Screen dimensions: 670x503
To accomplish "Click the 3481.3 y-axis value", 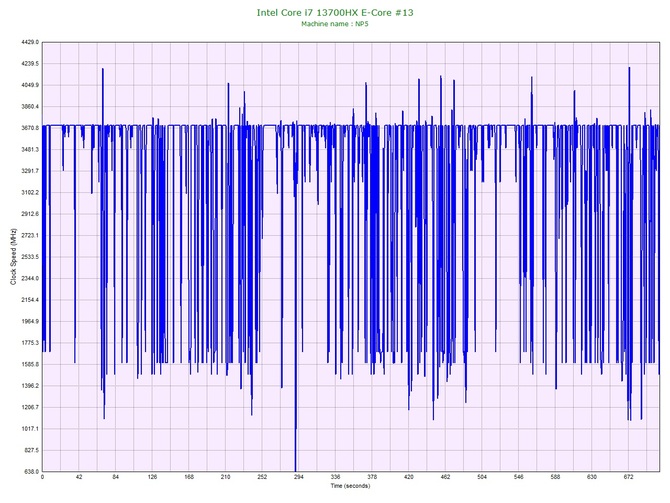I will [30, 150].
